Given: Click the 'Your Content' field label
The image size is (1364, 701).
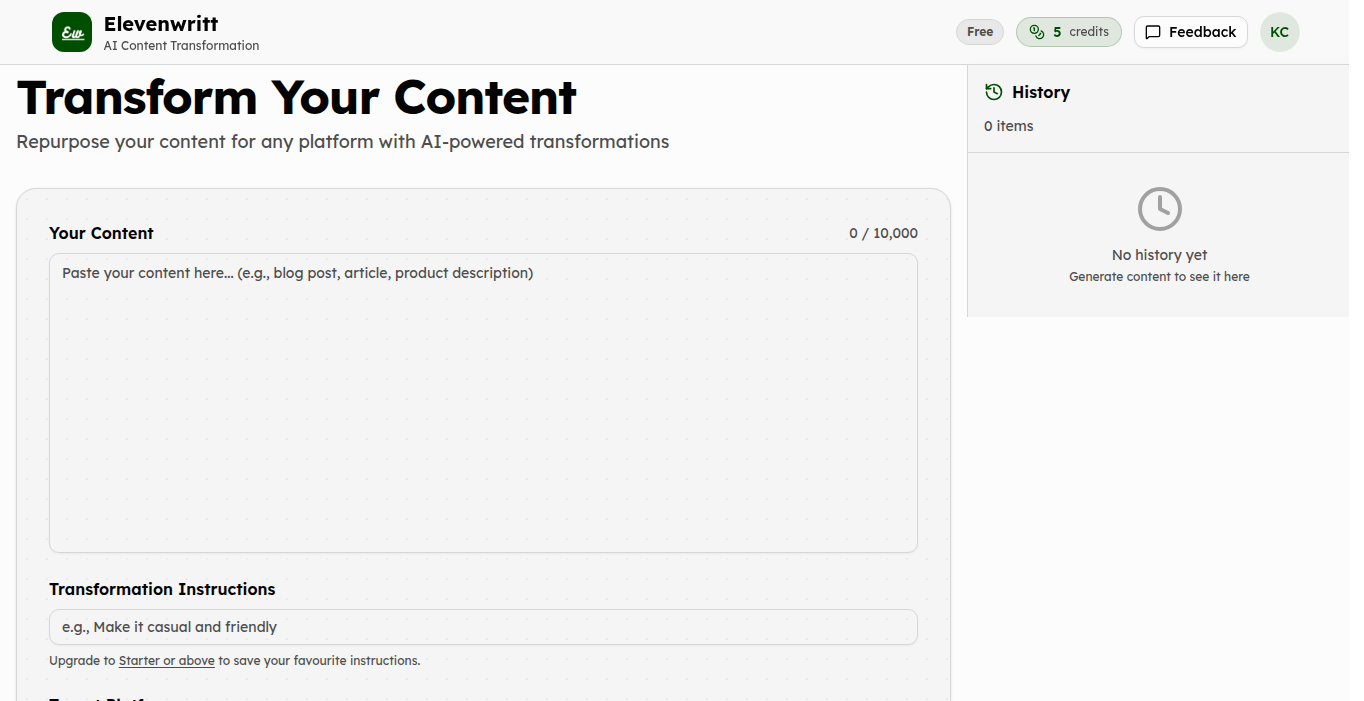Looking at the screenshot, I should [x=101, y=233].
